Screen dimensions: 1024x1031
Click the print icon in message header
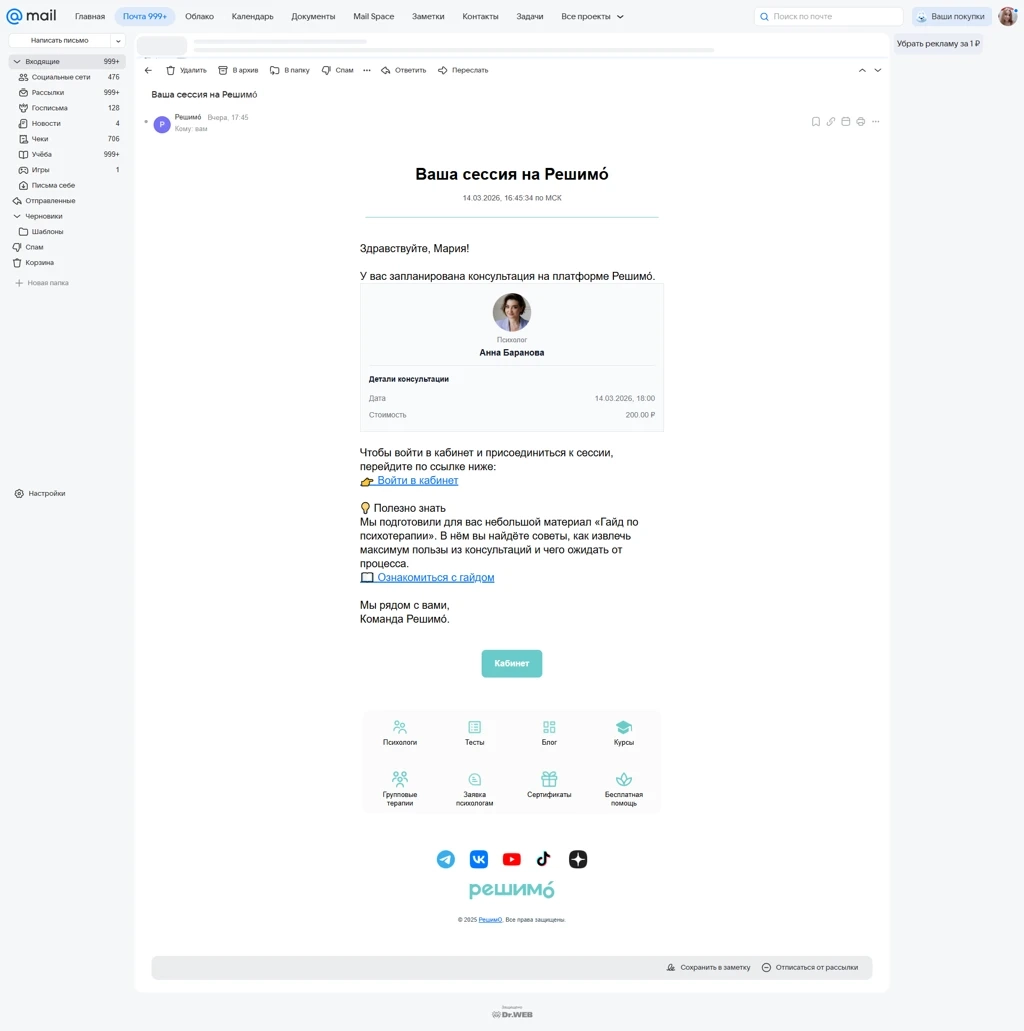pyautogui.click(x=860, y=122)
